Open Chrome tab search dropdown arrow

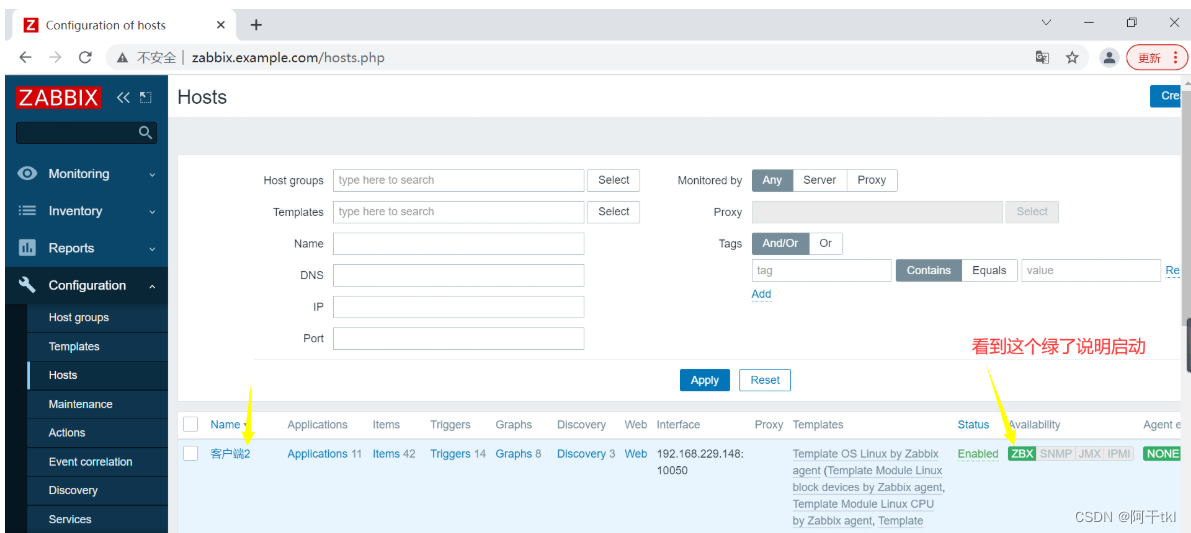click(1046, 23)
